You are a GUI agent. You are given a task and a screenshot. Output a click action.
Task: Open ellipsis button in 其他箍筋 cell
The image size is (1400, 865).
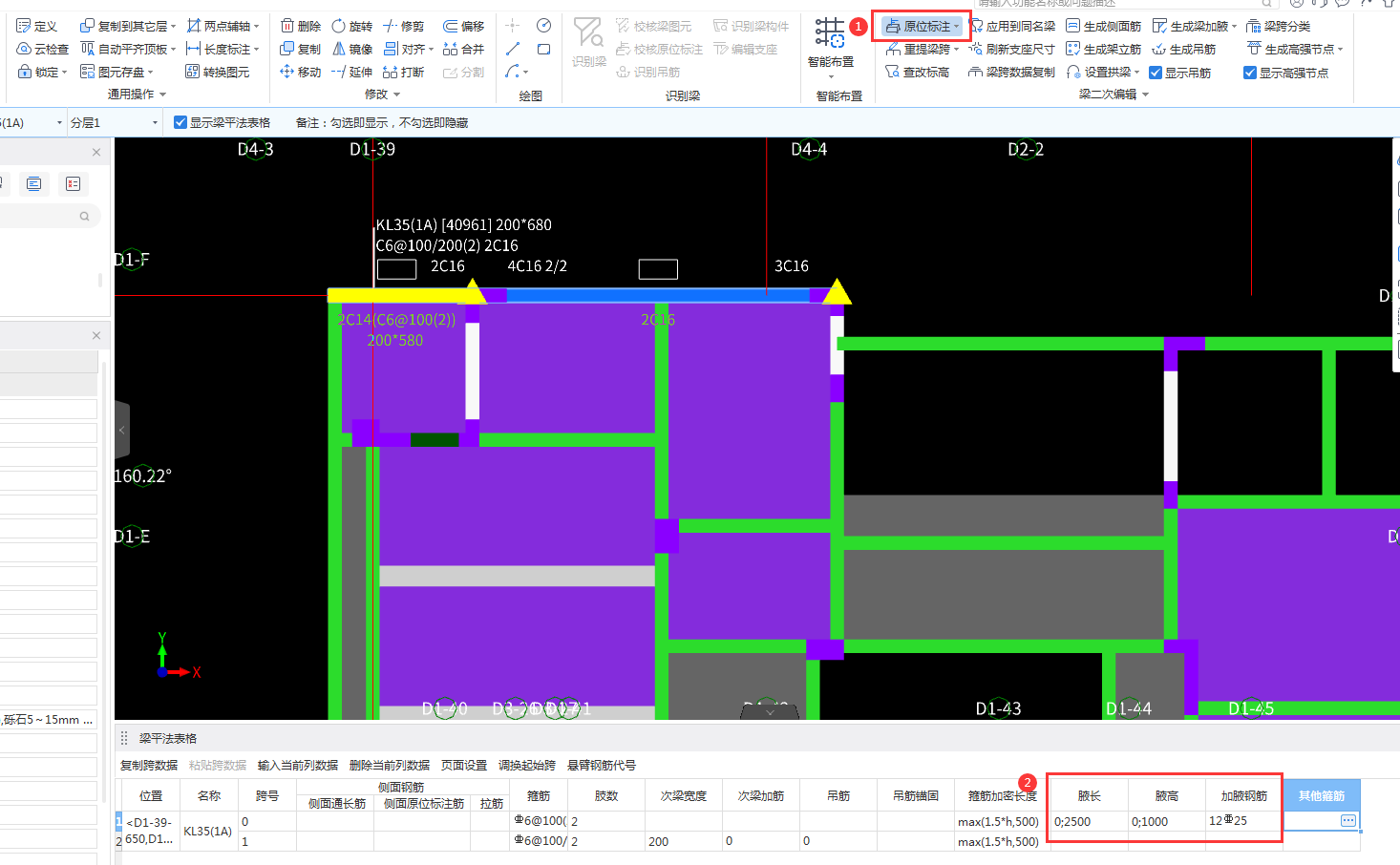coord(1348,821)
